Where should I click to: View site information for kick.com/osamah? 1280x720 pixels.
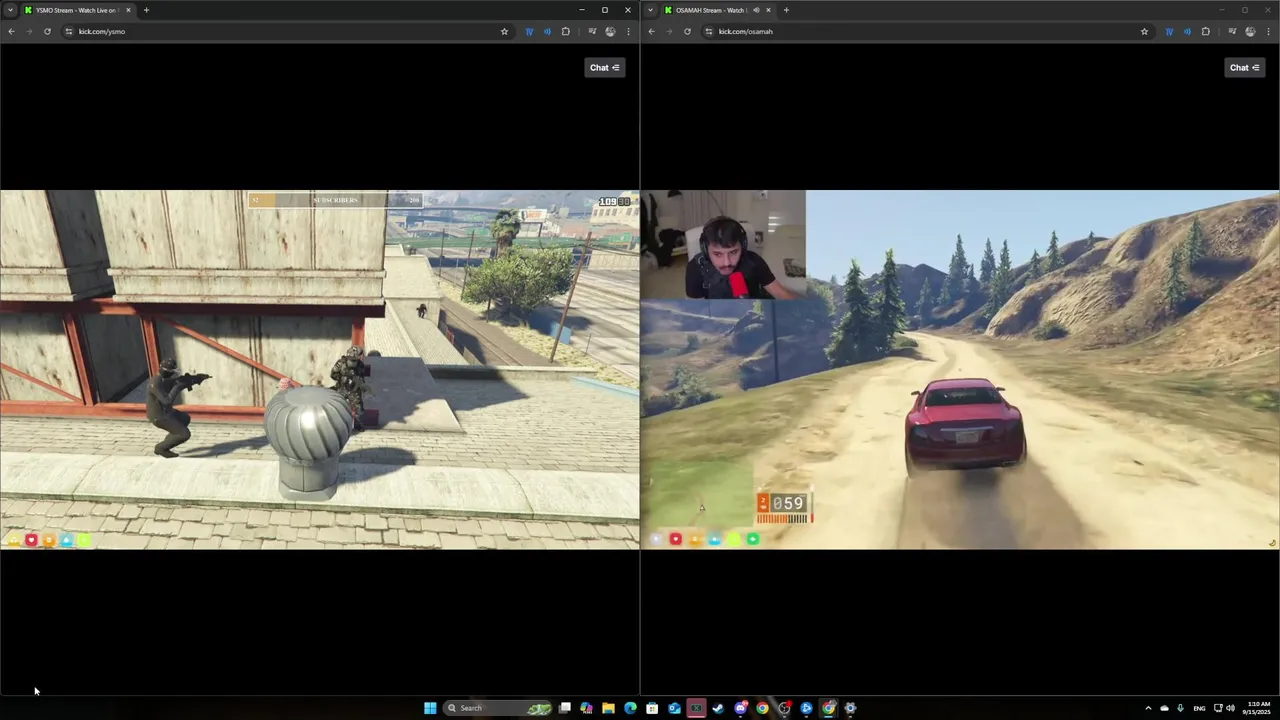pos(709,31)
